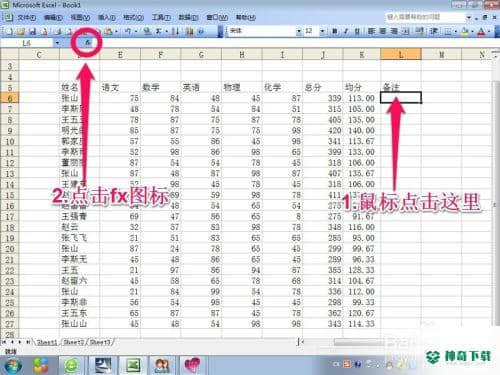Click the sort ascending icon
Screen dimensions: 500x375
pyautogui.click(x=176, y=31)
